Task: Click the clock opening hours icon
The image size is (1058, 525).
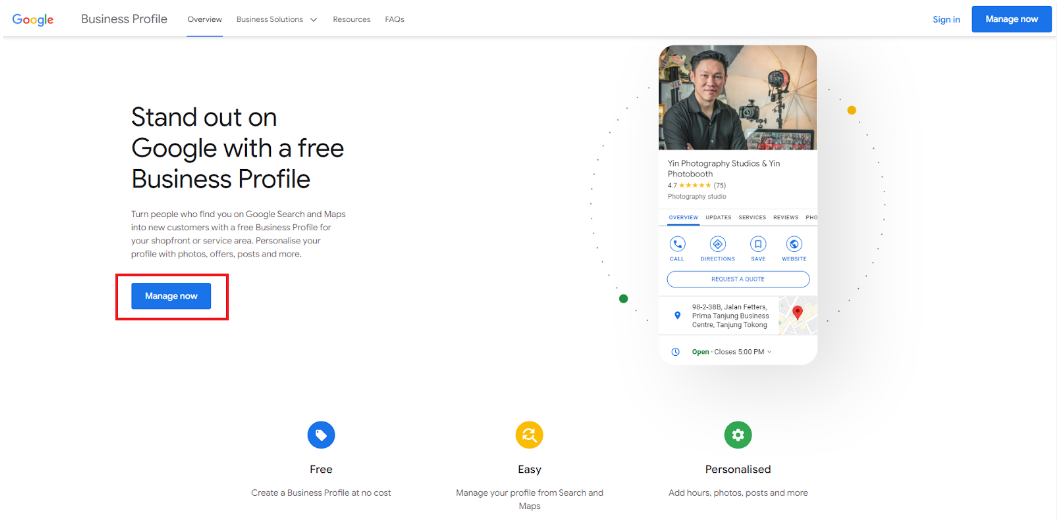Action: coord(675,352)
